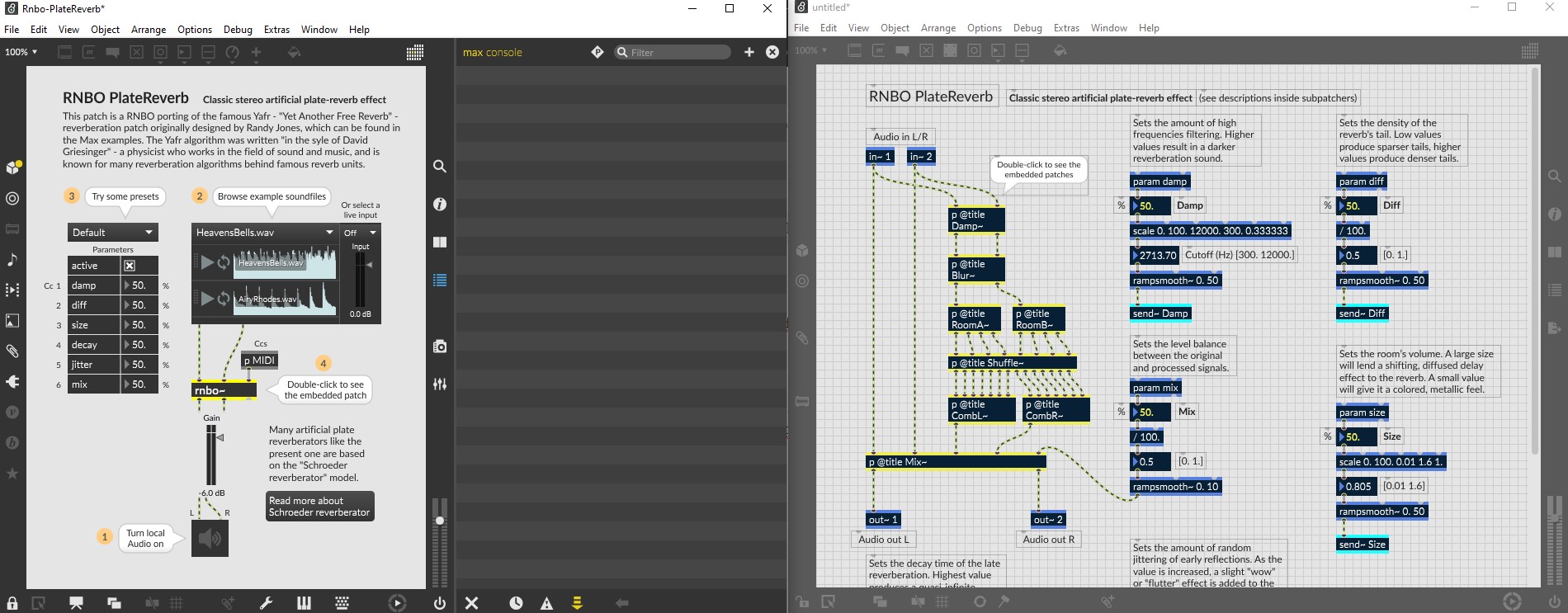Open the Options menu in the untitled window
Viewport: 1568px width, 613px height.
(x=984, y=28)
